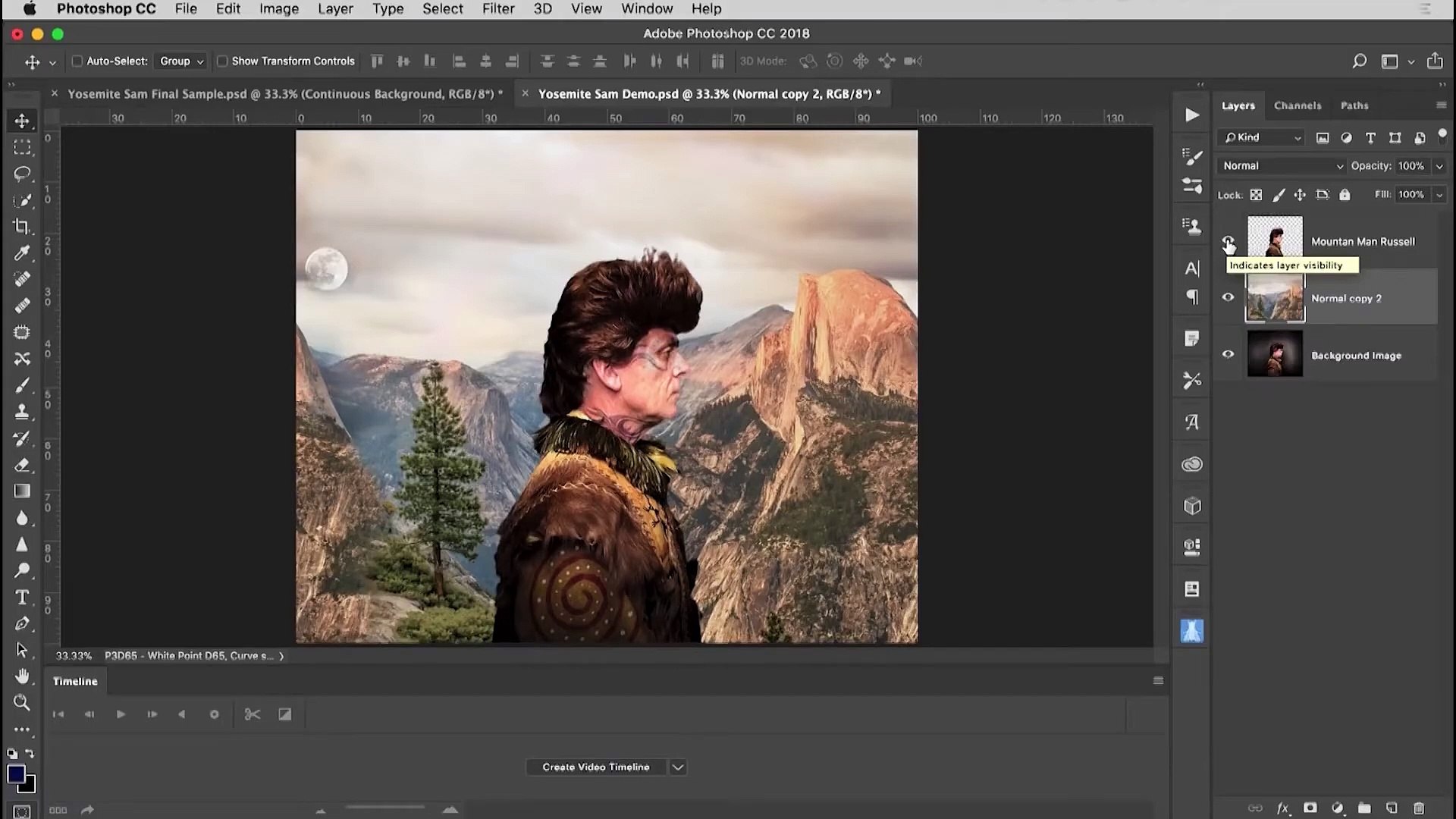Select the Lasso tool
The width and height of the screenshot is (1456, 819).
(22, 174)
